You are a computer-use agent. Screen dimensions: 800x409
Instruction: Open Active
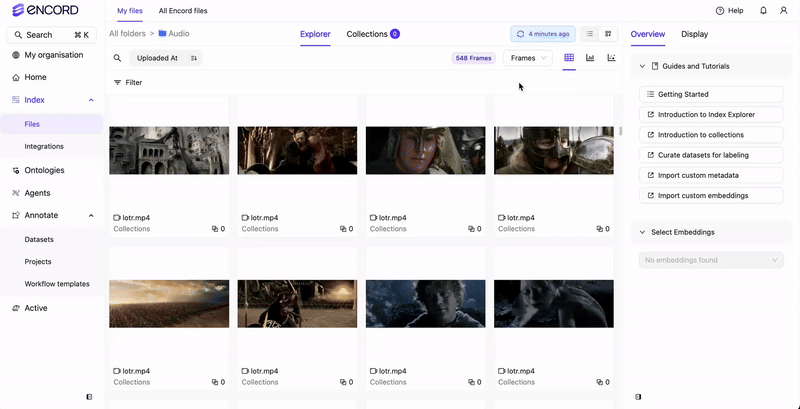coord(30,308)
